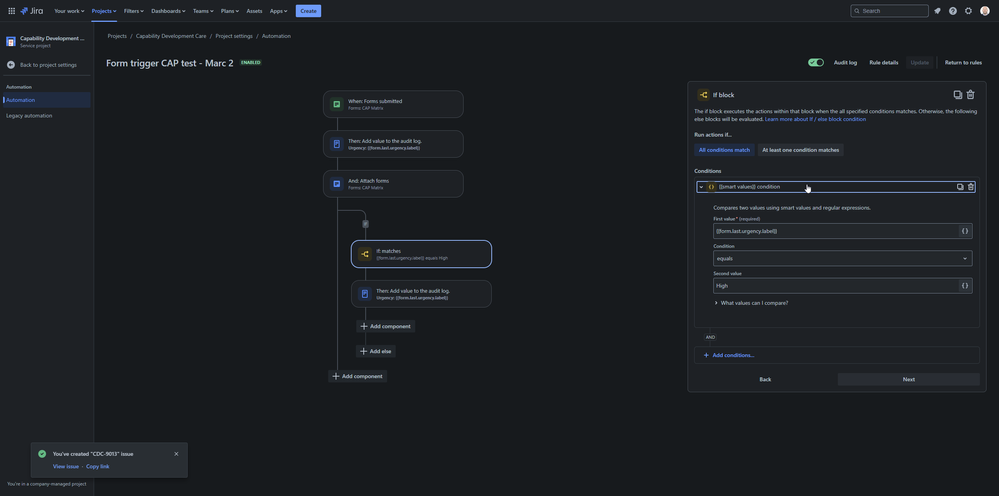Image resolution: width=999 pixels, height=496 pixels.
Task: Focus the First value input field
Action: click(x=836, y=231)
